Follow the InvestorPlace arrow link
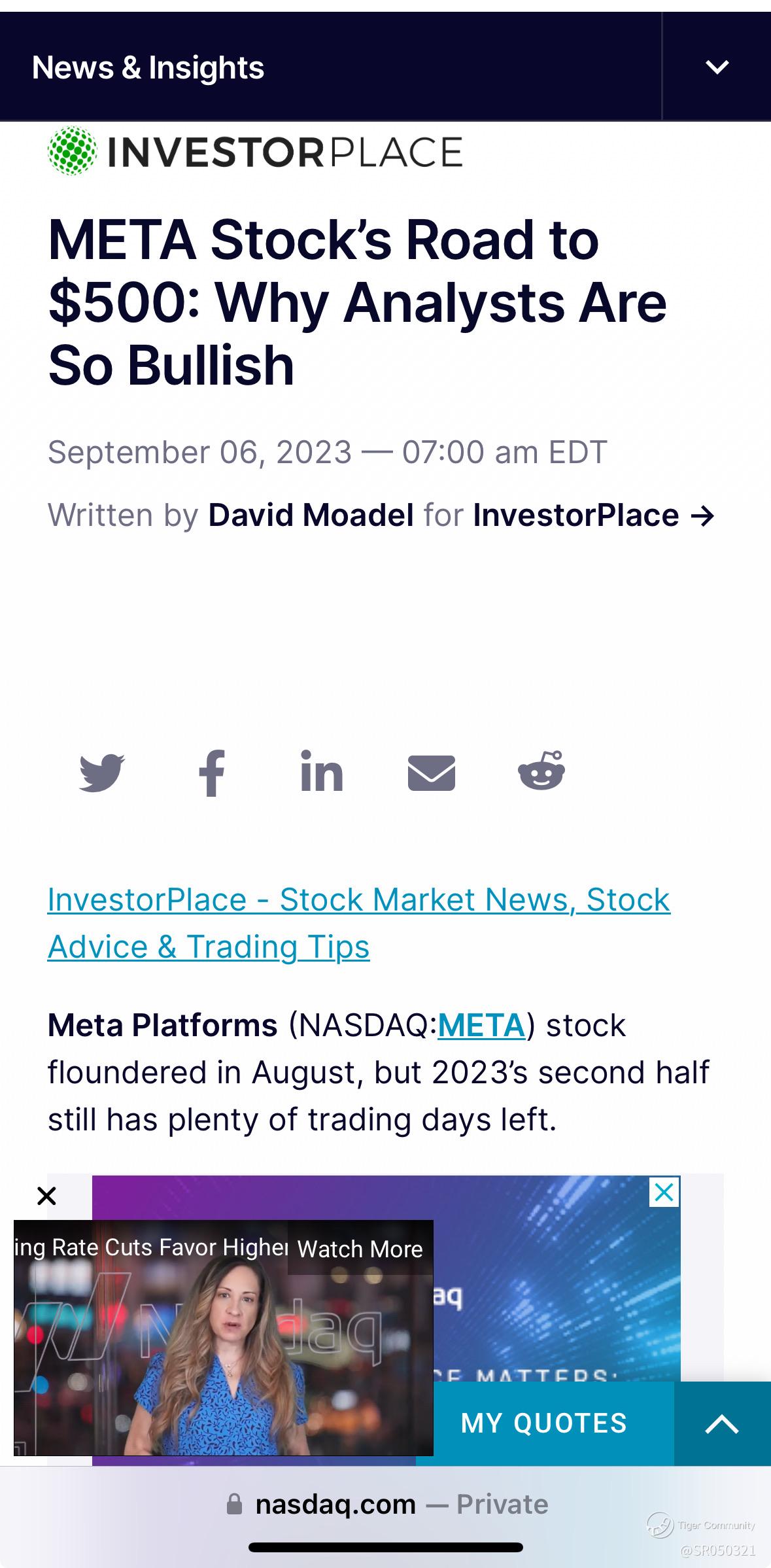 click(594, 515)
